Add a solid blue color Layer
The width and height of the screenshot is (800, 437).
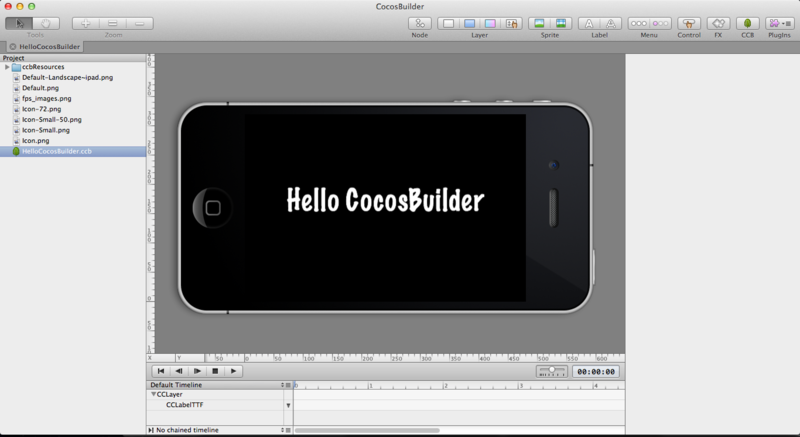(x=469, y=23)
